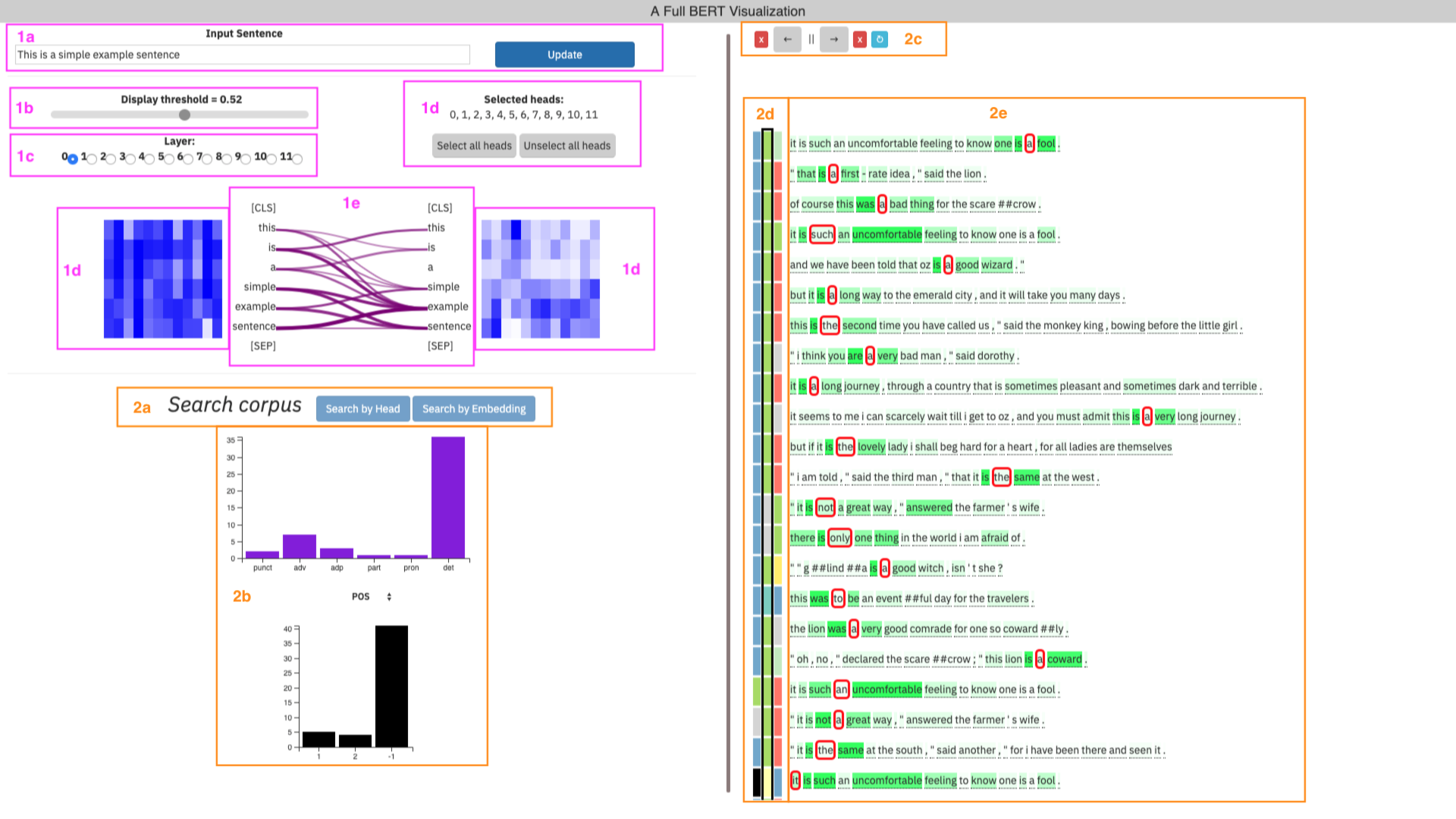The image size is (1456, 819).
Task: Open the POS dropdown selector
Action: [x=372, y=597]
